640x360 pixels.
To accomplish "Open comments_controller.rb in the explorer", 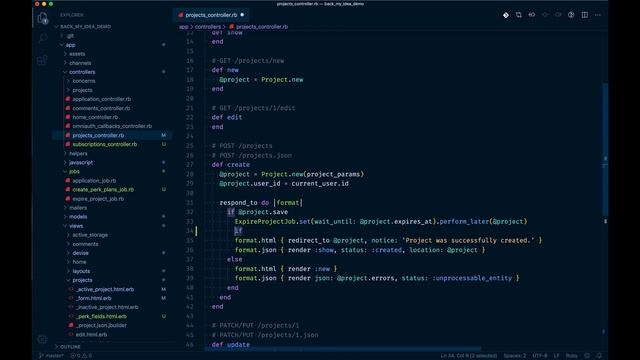I will click(101, 108).
